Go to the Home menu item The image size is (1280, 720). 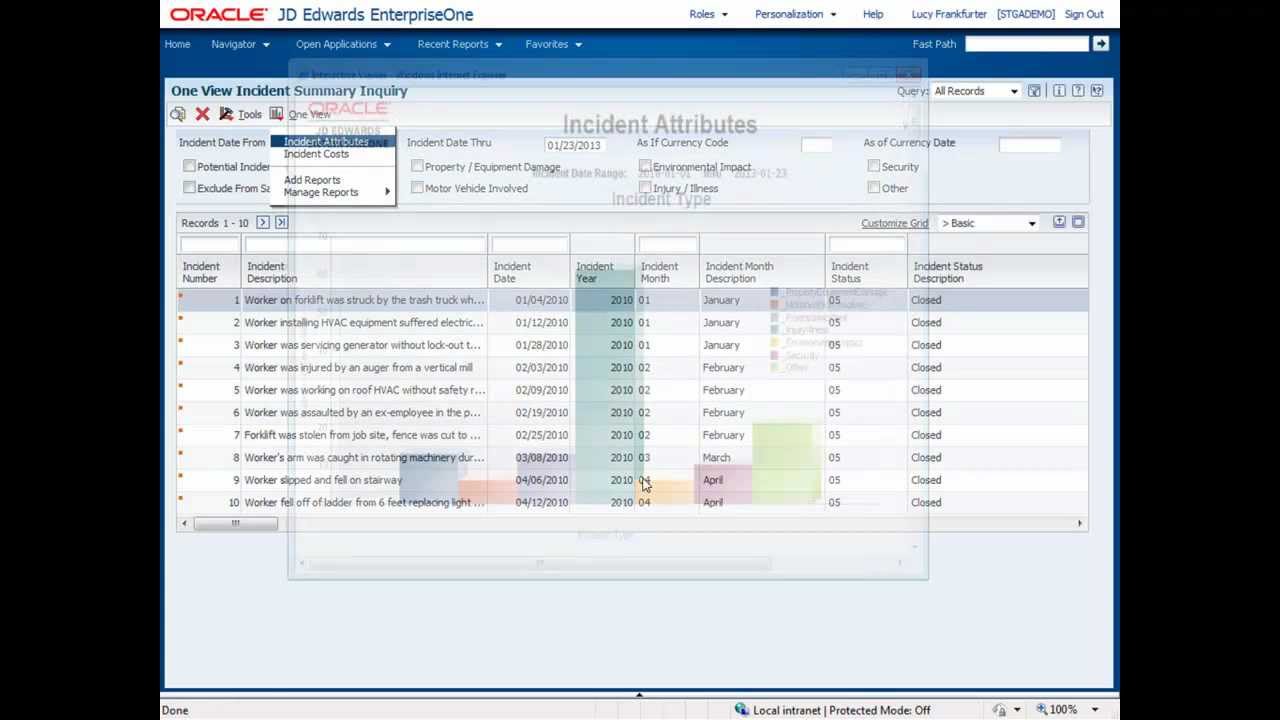coord(177,44)
